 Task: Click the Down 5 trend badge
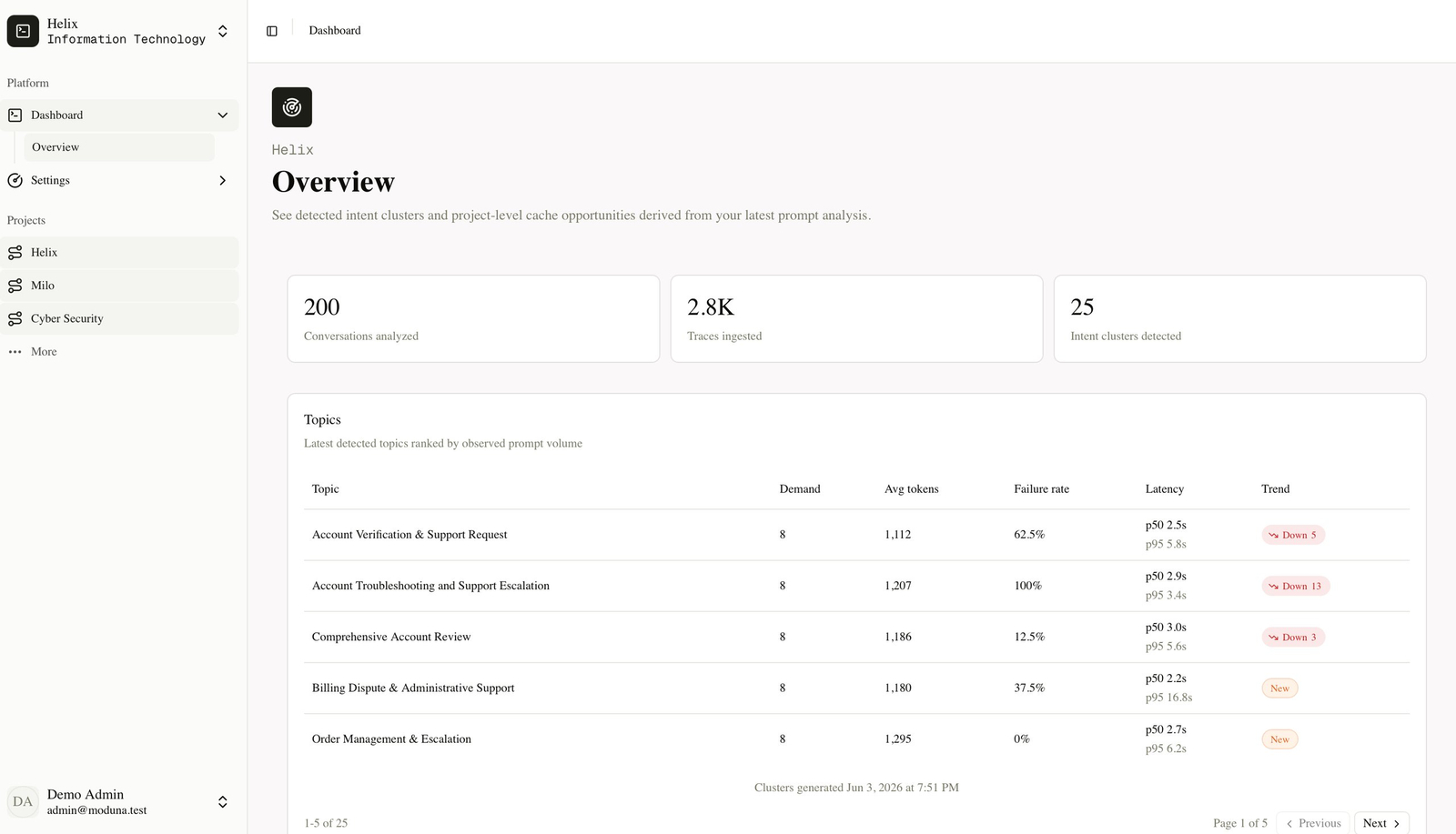1292,535
